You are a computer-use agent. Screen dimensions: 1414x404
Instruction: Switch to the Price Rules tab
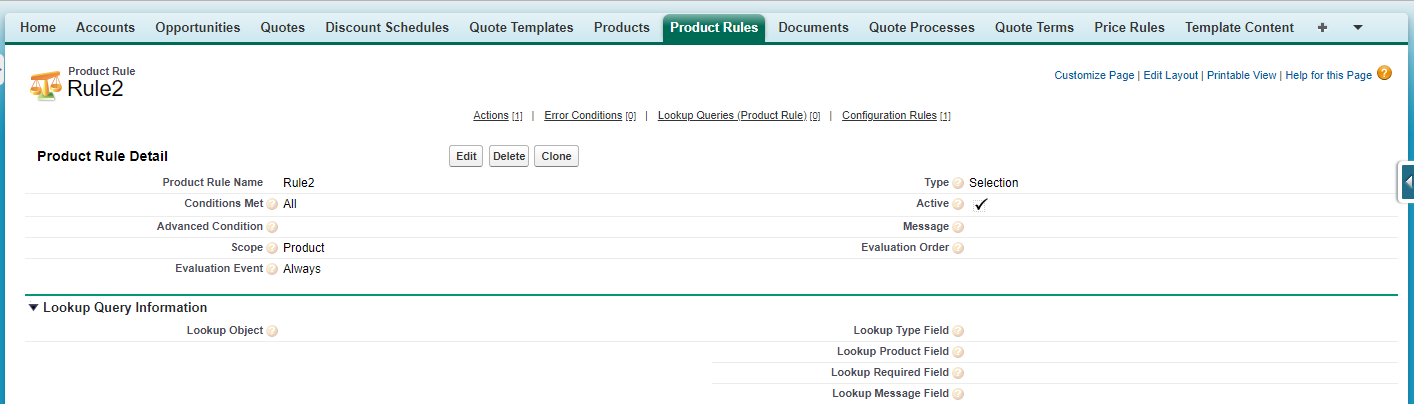tap(1129, 28)
